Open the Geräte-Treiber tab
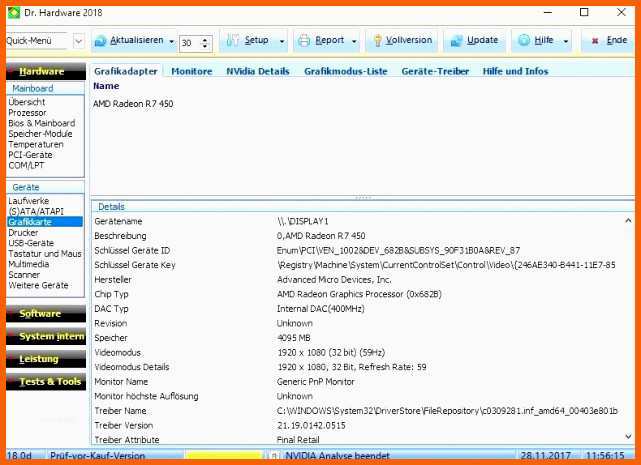 coord(435,71)
